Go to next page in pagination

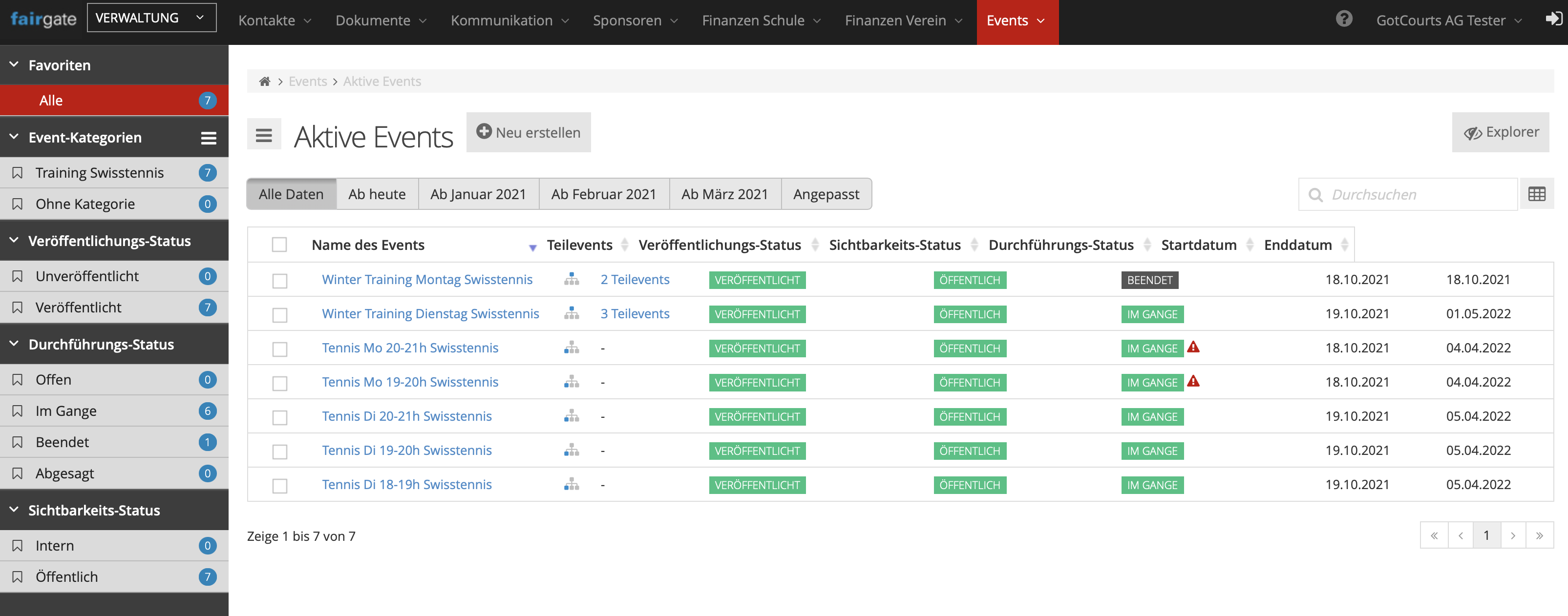coord(1513,535)
